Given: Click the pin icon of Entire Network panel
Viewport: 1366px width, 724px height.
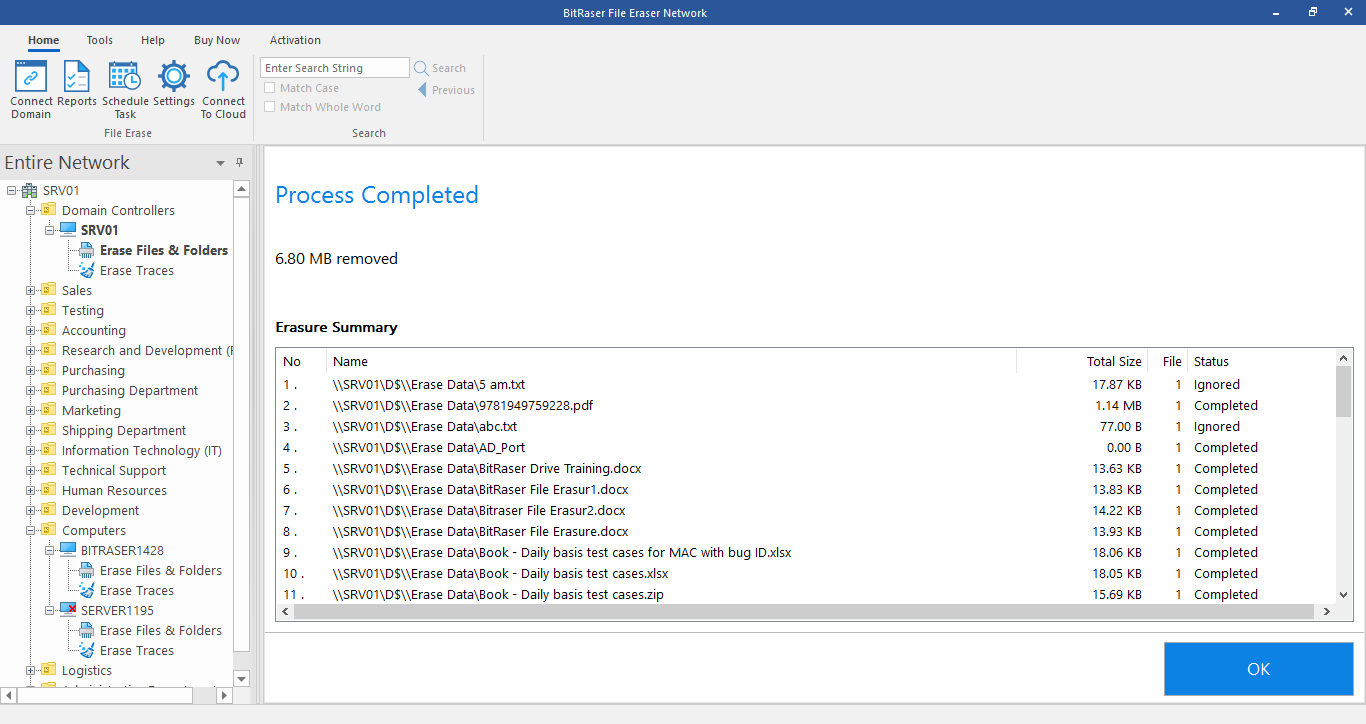Looking at the screenshot, I should (x=239, y=162).
